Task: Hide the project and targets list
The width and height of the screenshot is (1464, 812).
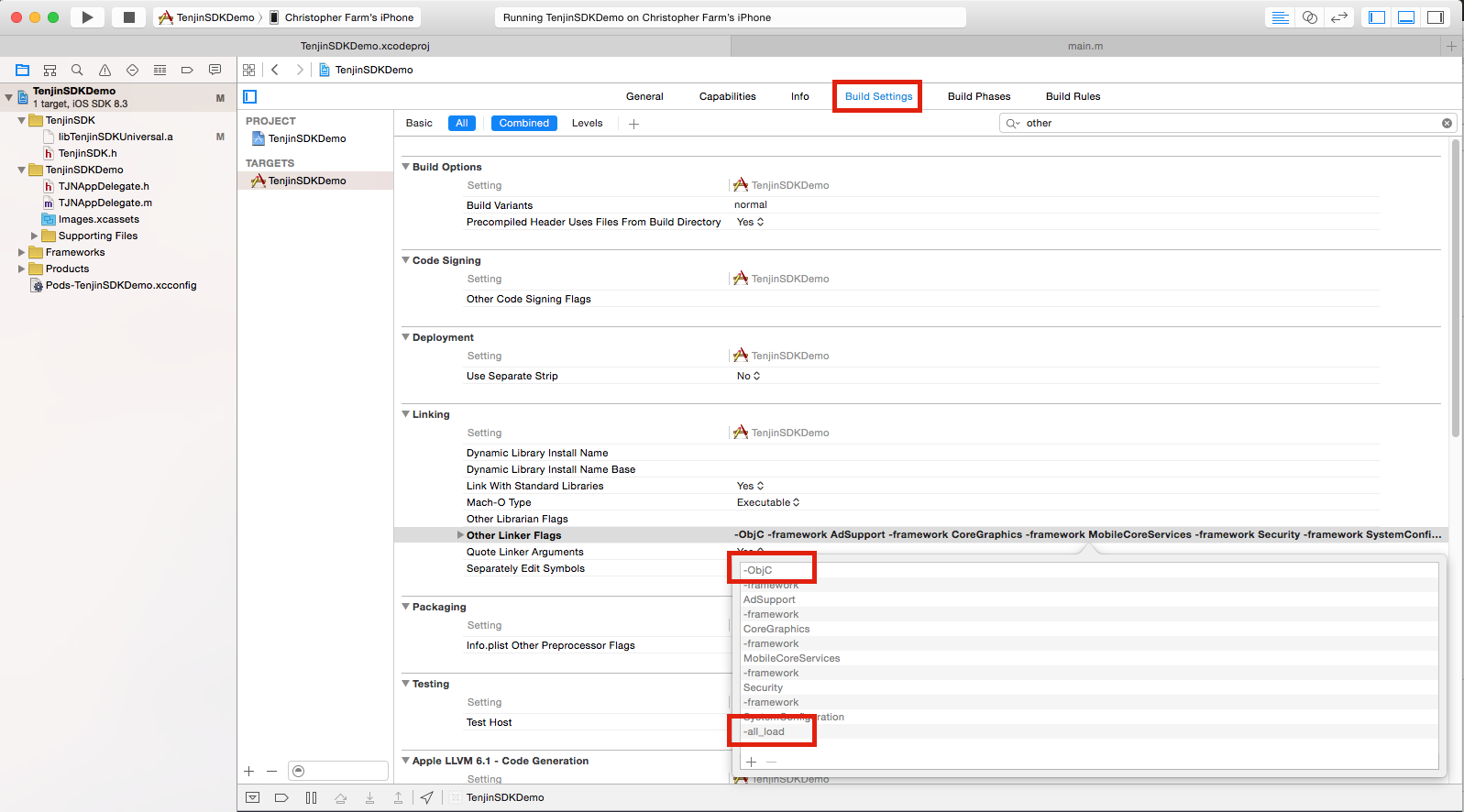Action: (x=250, y=96)
